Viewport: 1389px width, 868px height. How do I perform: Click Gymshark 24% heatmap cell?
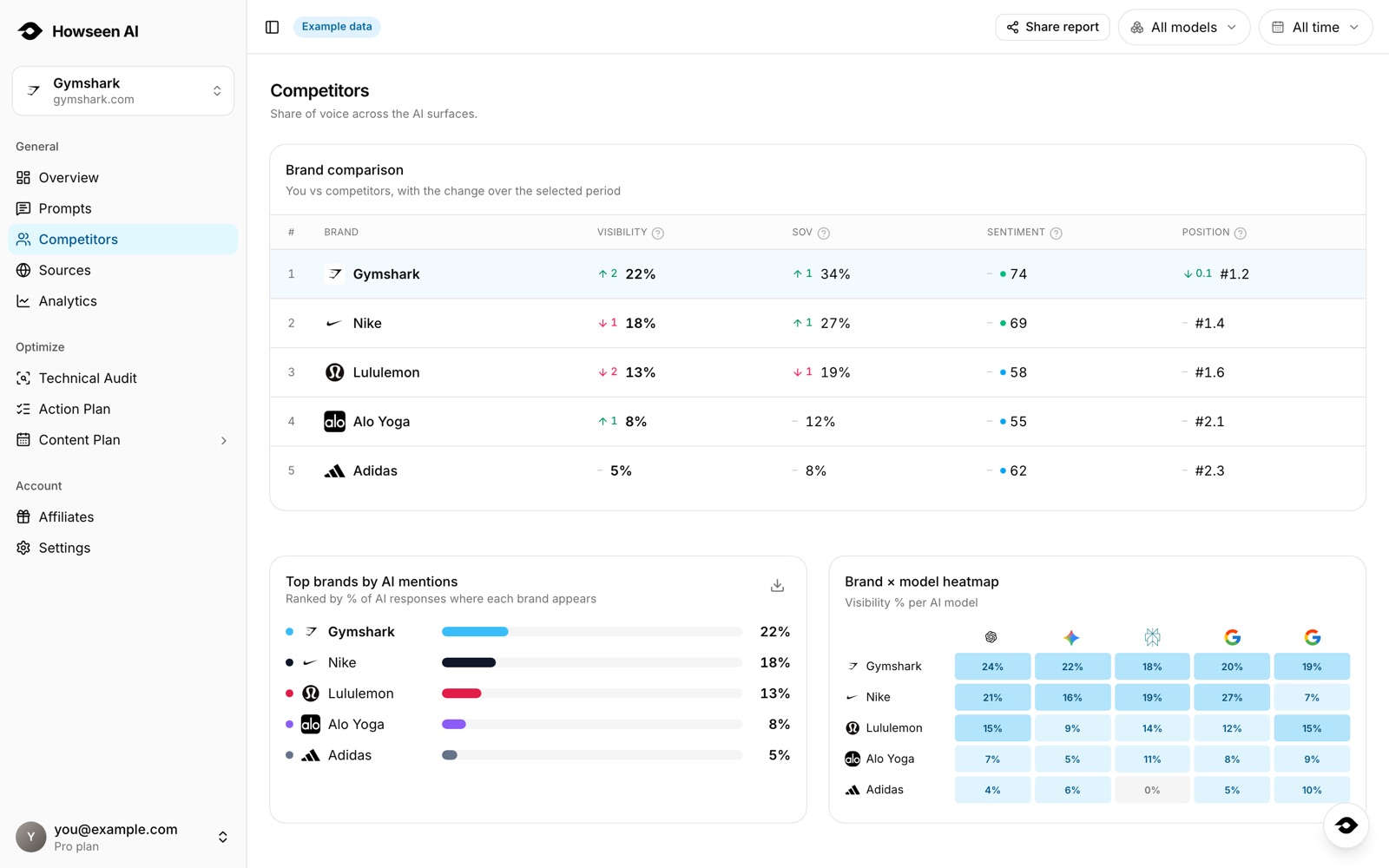click(992, 667)
